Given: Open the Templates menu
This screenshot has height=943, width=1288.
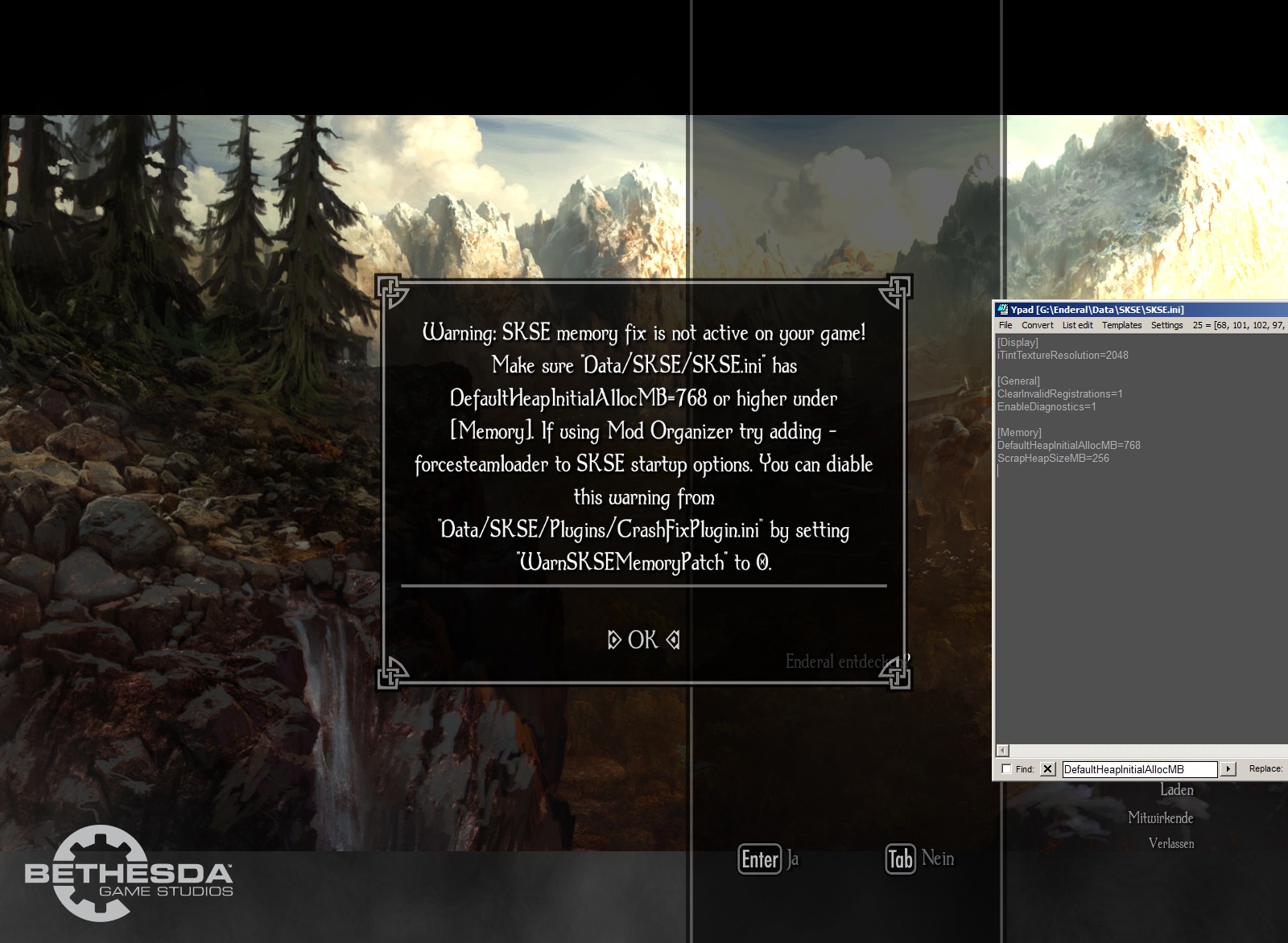Looking at the screenshot, I should coord(1121,325).
